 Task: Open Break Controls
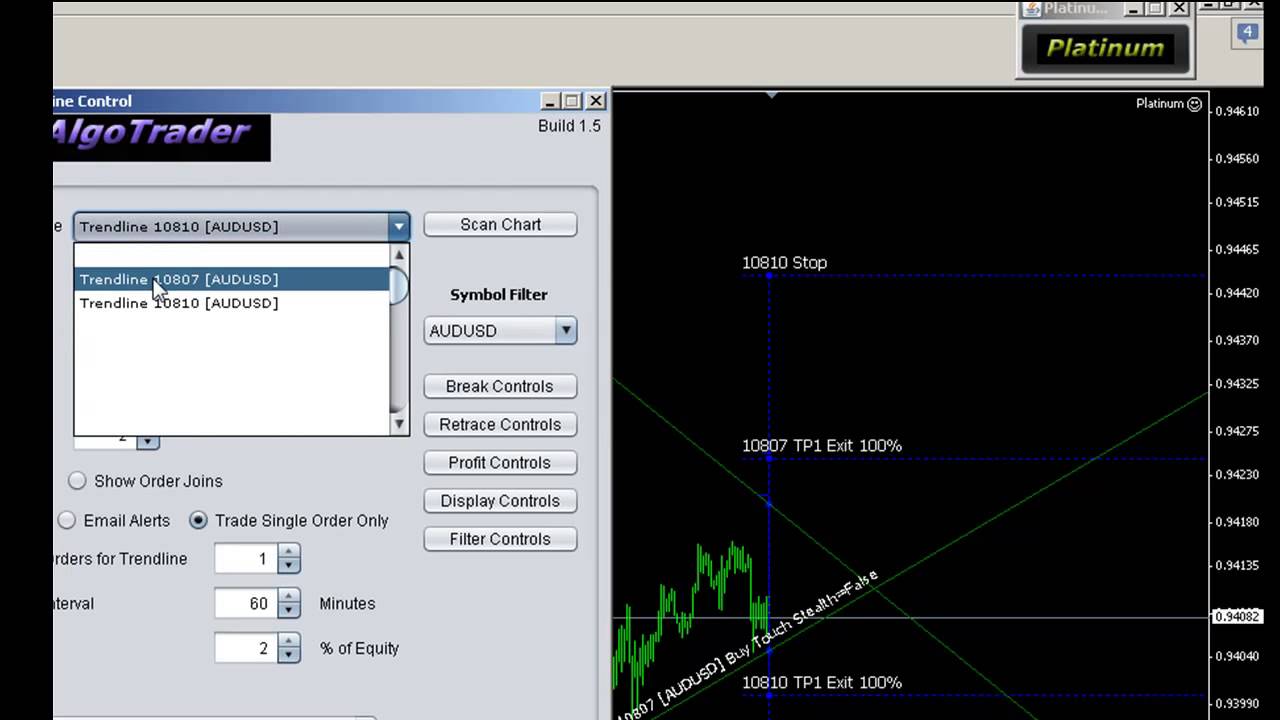[x=500, y=386]
